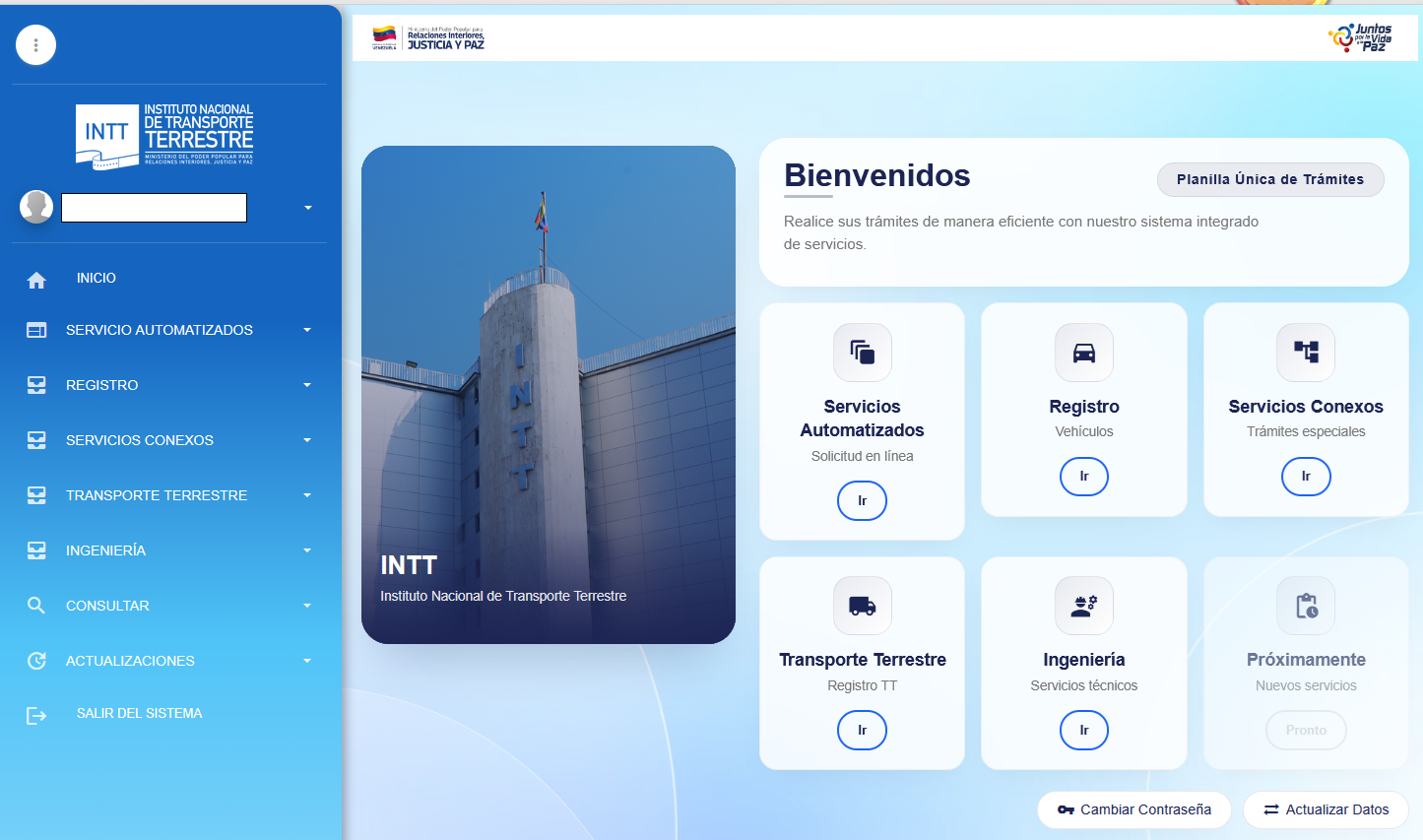Expand the SERVICIO AUTOMATIZADOS submenu arrow

tap(307, 330)
